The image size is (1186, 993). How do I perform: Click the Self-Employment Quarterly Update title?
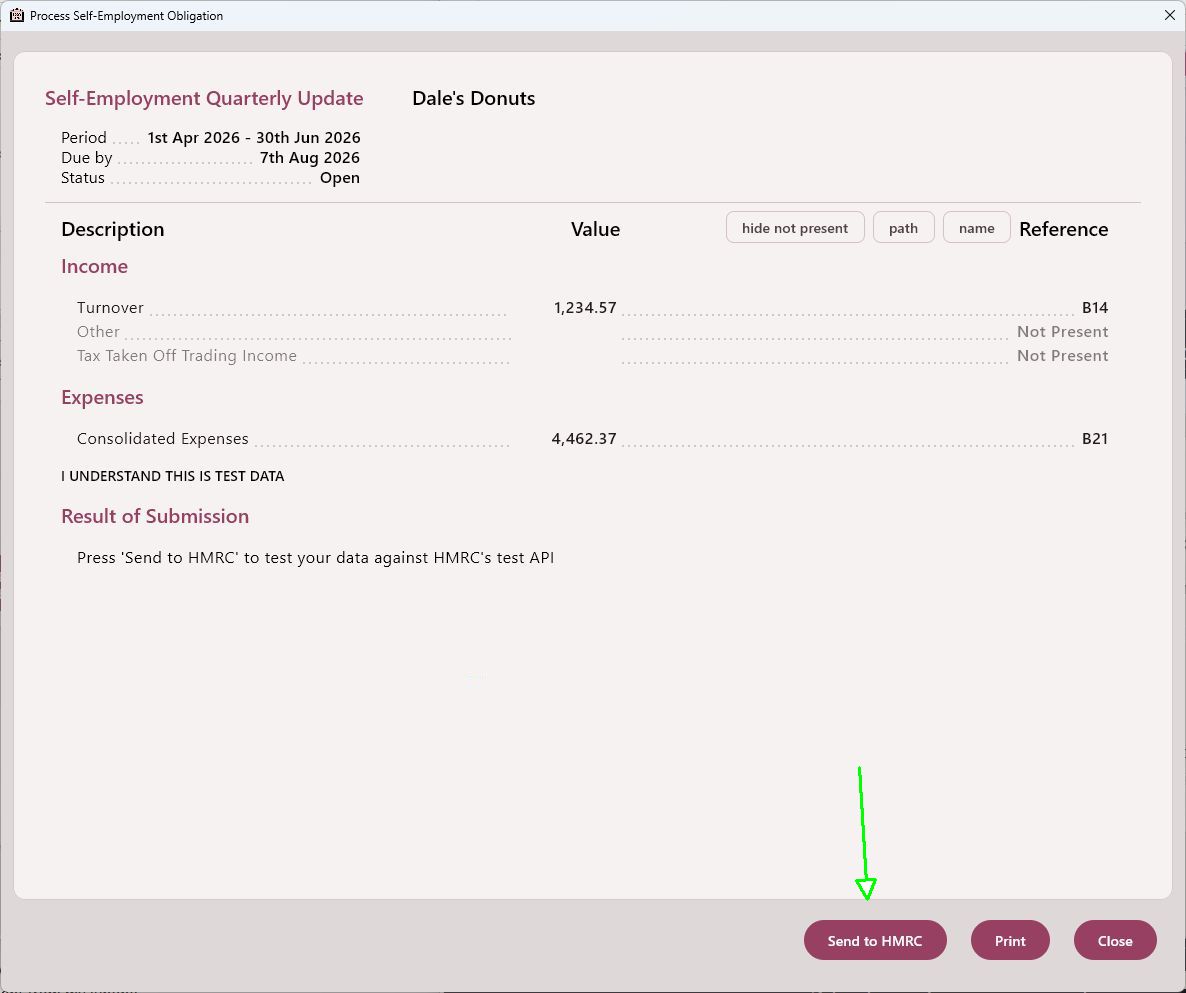coord(204,98)
